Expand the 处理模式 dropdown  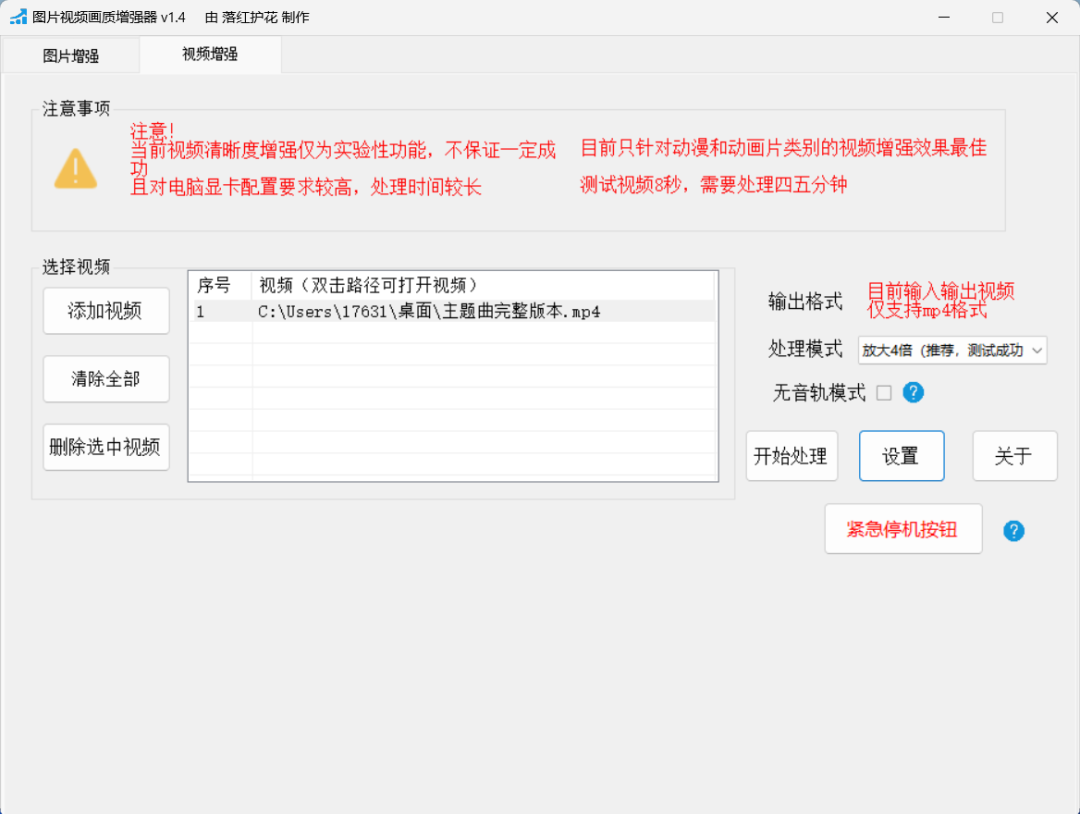(x=952, y=351)
